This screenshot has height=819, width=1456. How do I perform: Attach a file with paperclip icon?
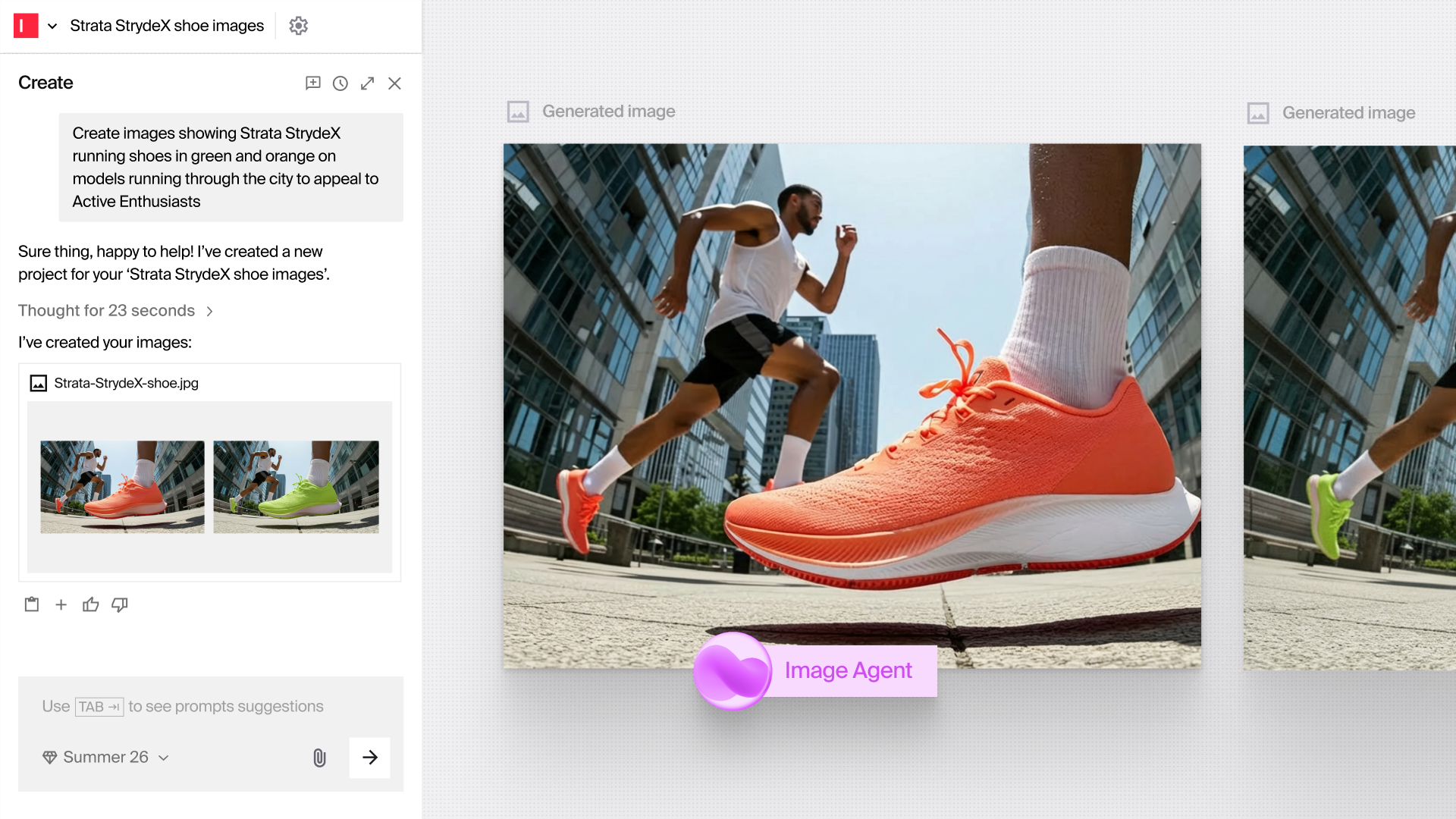(319, 758)
